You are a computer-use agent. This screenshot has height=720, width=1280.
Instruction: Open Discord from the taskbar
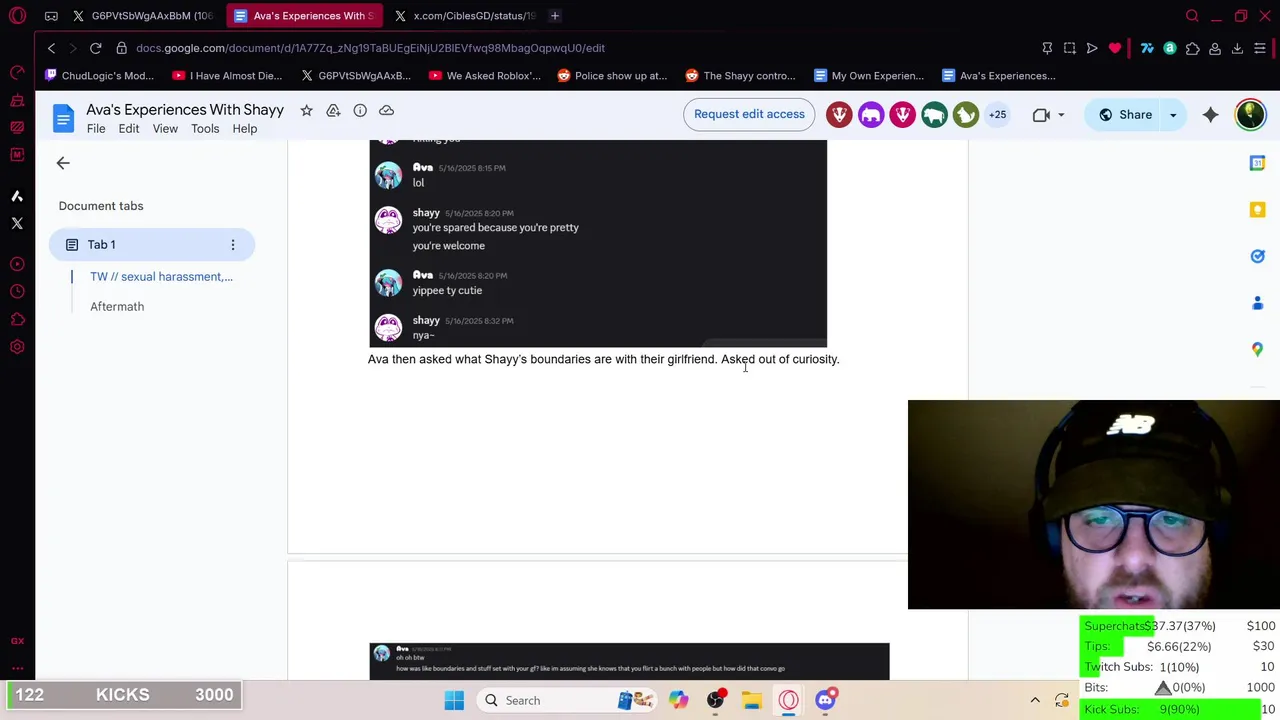point(826,701)
